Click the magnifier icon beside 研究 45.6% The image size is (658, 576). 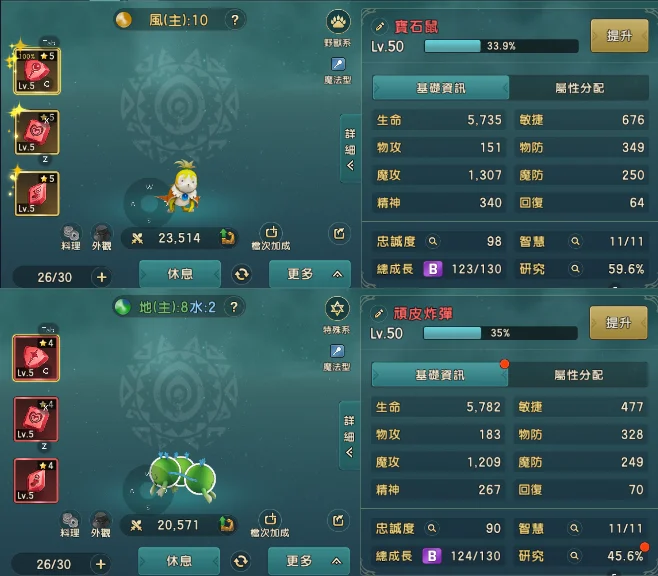pyautogui.click(x=574, y=556)
